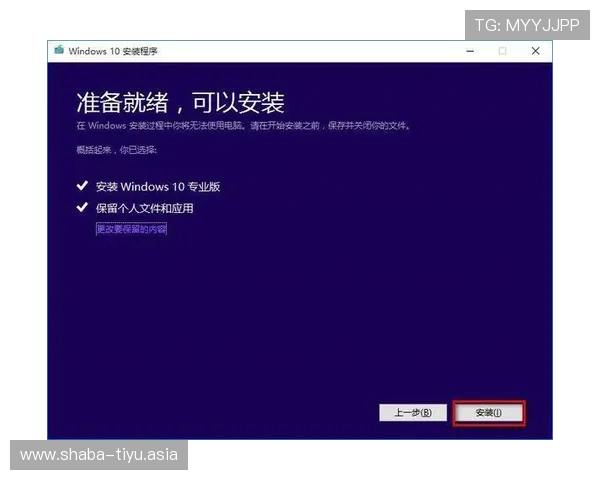The image size is (600, 480).
Task: Click the Windows 10 安装程序 window title
Action: (113, 51)
